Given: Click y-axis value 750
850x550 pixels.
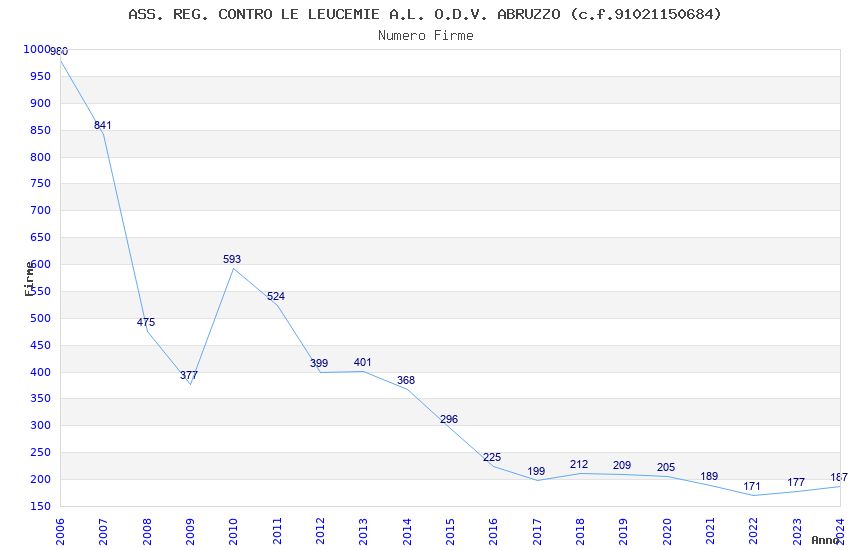Looking at the screenshot, I should pyautogui.click(x=41, y=184).
